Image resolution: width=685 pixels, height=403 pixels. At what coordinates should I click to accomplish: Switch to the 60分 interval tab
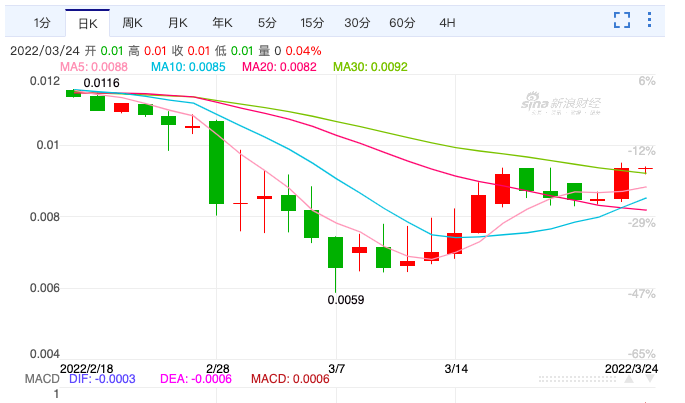403,22
